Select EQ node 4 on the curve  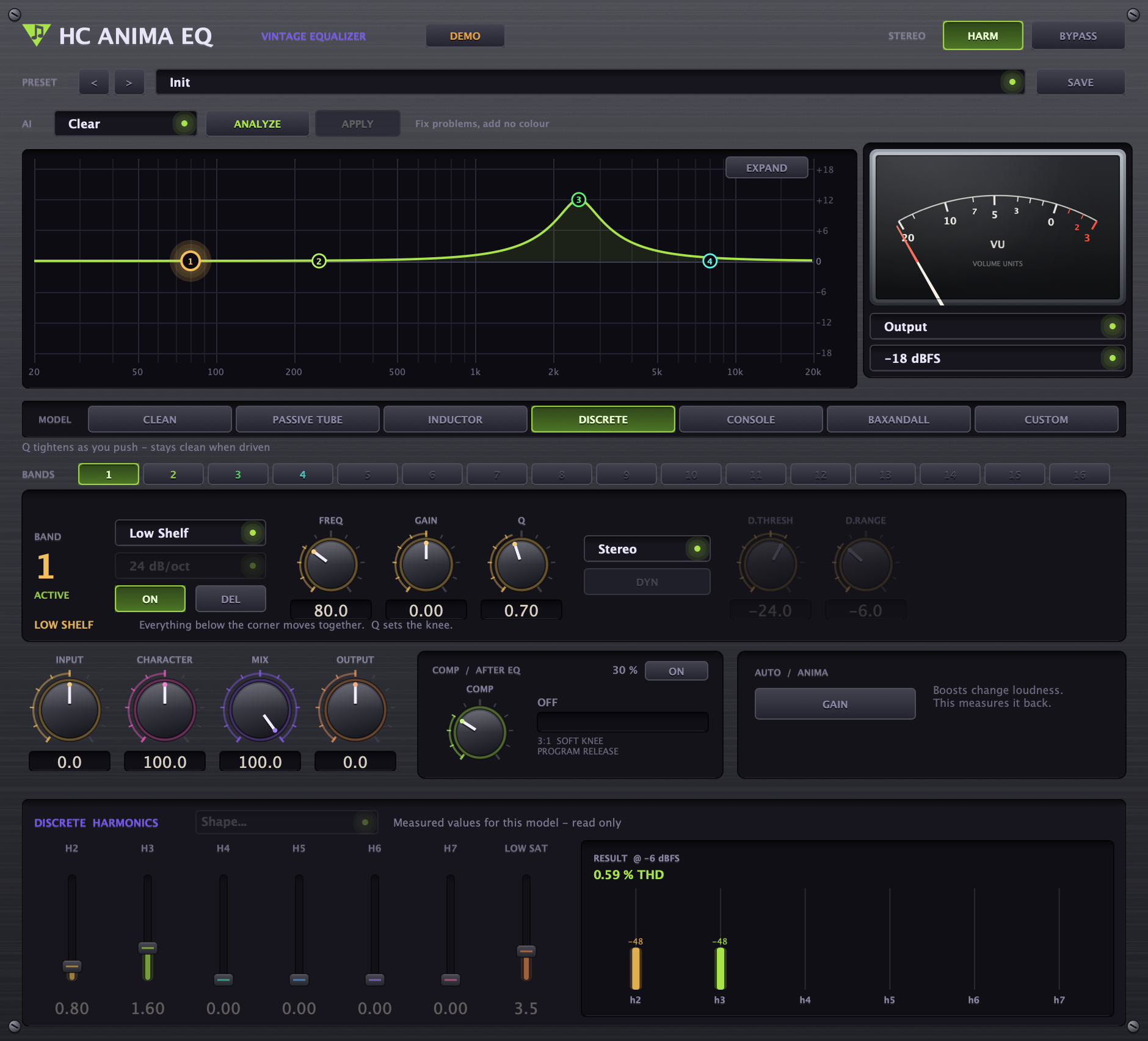click(710, 261)
